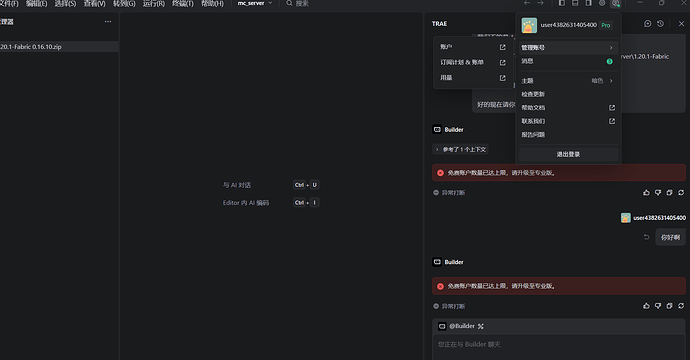Click the Pro badge next to username

606,26
